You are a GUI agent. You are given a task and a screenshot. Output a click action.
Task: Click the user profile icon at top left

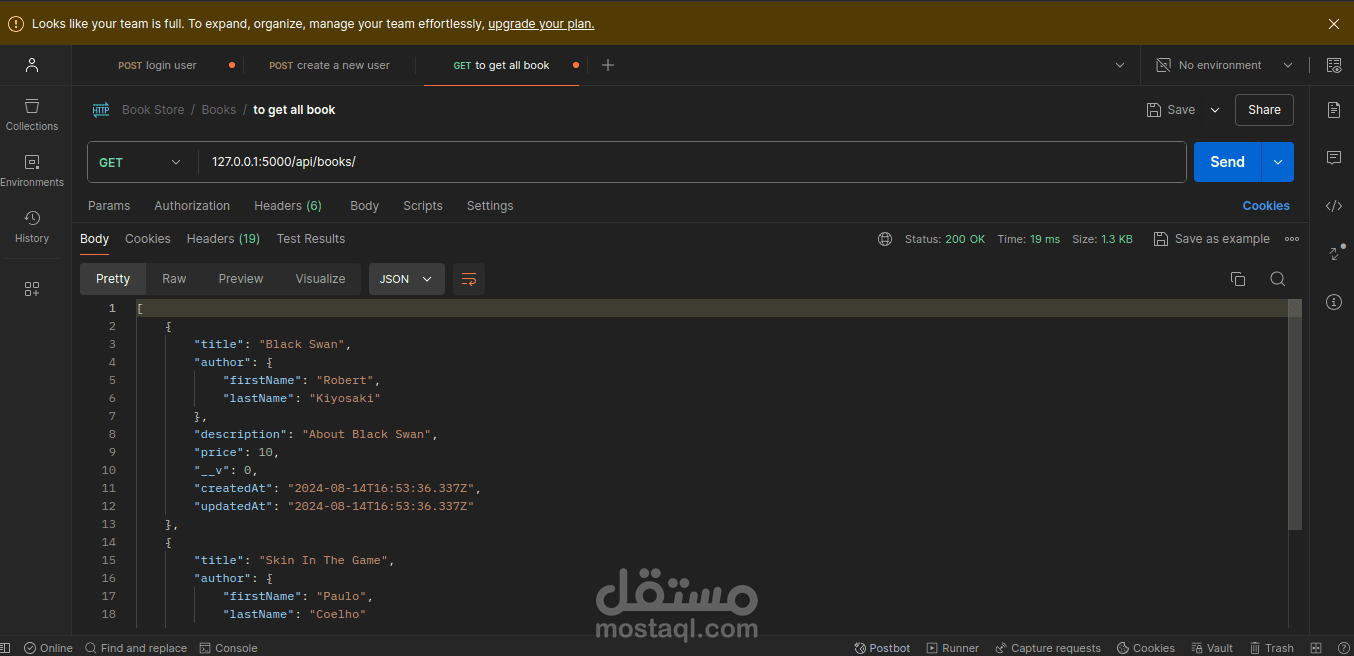pos(32,65)
